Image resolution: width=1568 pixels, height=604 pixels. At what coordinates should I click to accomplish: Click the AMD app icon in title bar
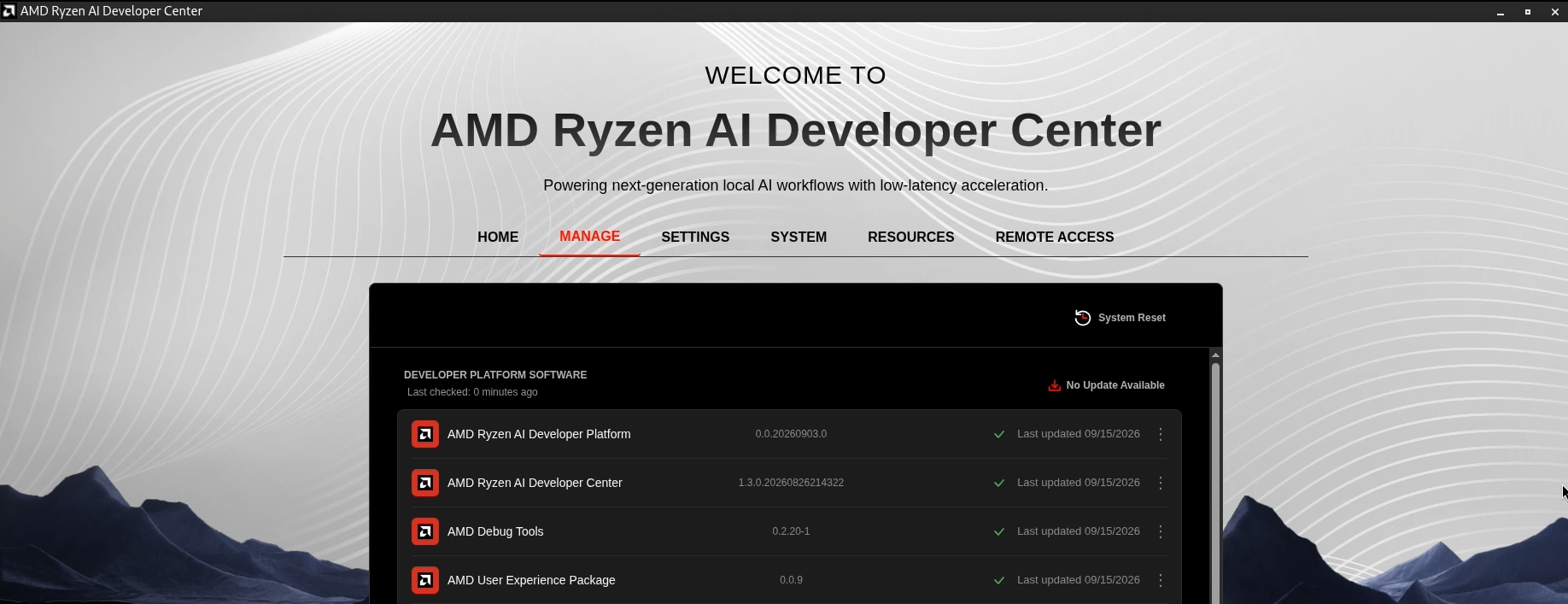tap(9, 11)
